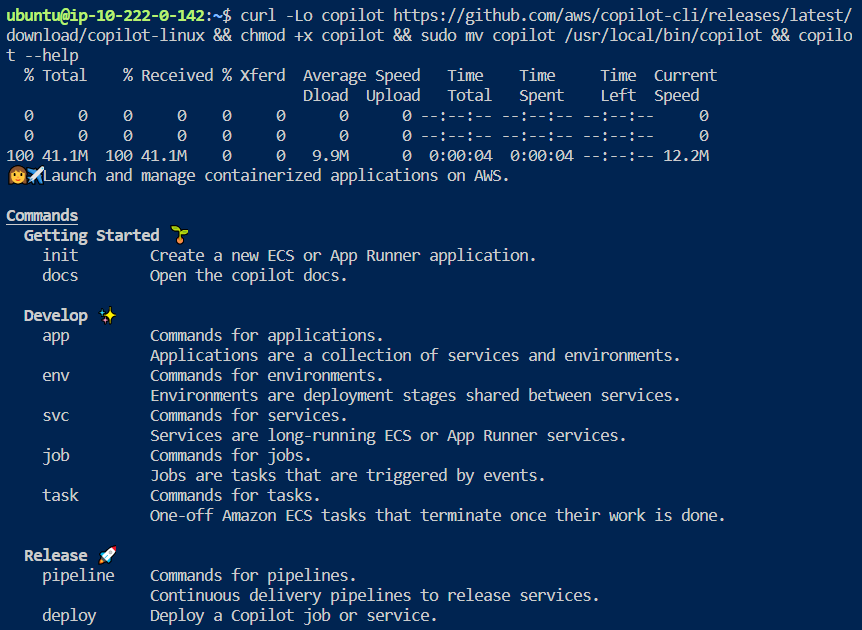Click 'Commands for jobs.' description
The image size is (862, 630).
pyautogui.click(x=231, y=456)
